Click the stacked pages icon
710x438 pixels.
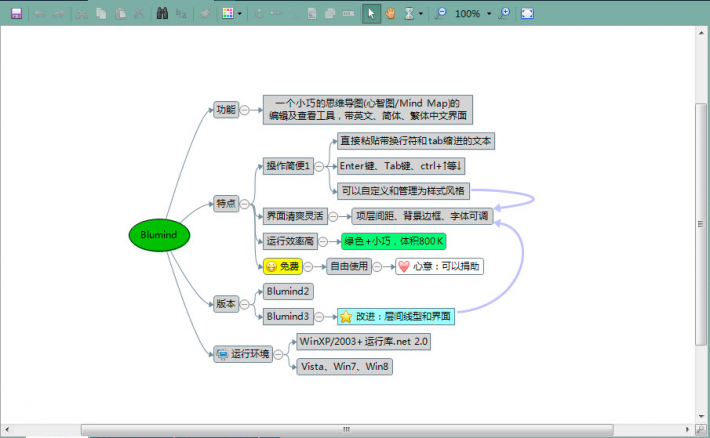330,14
